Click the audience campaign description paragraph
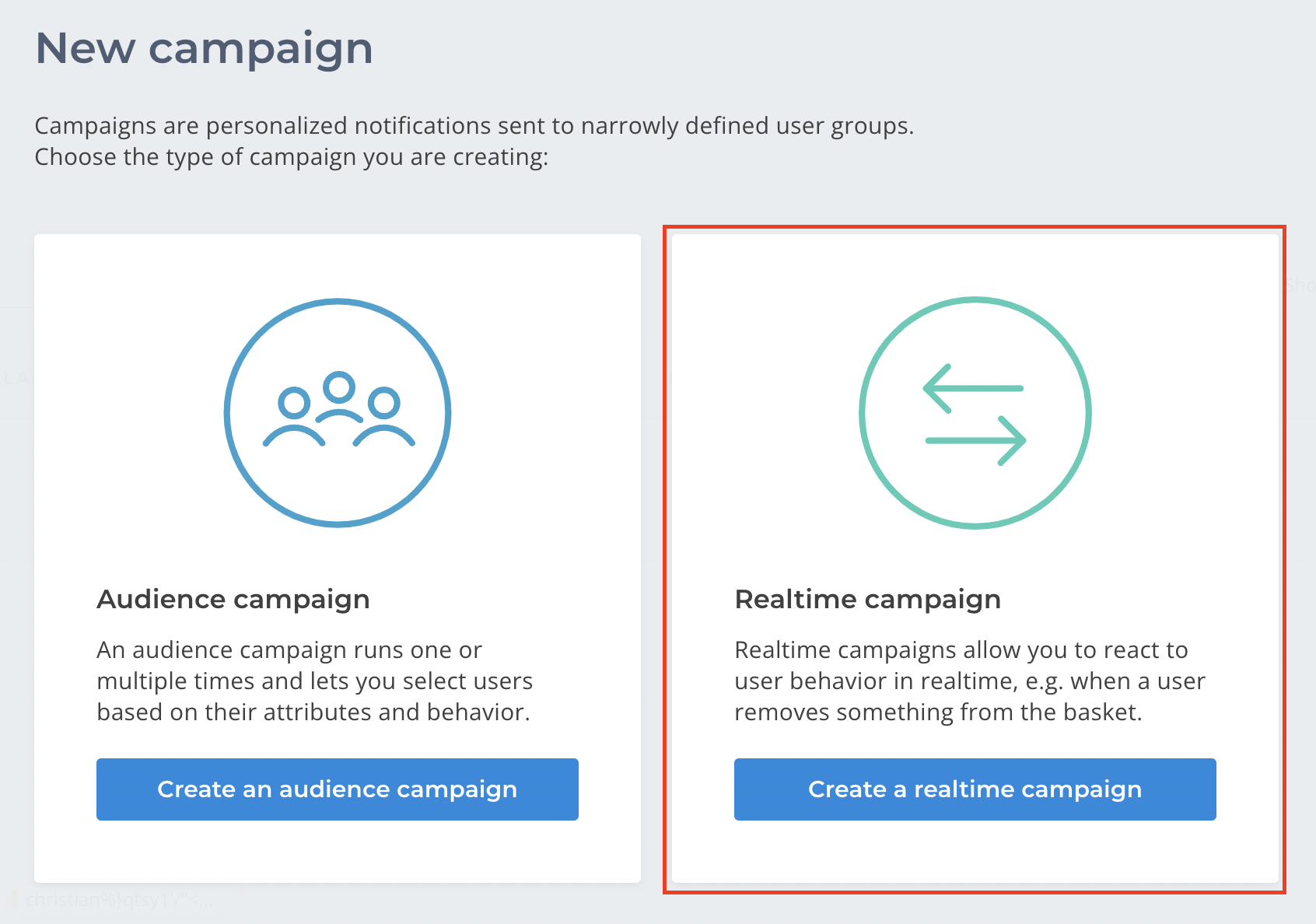Screen dimensions: 1316x924 (315, 681)
